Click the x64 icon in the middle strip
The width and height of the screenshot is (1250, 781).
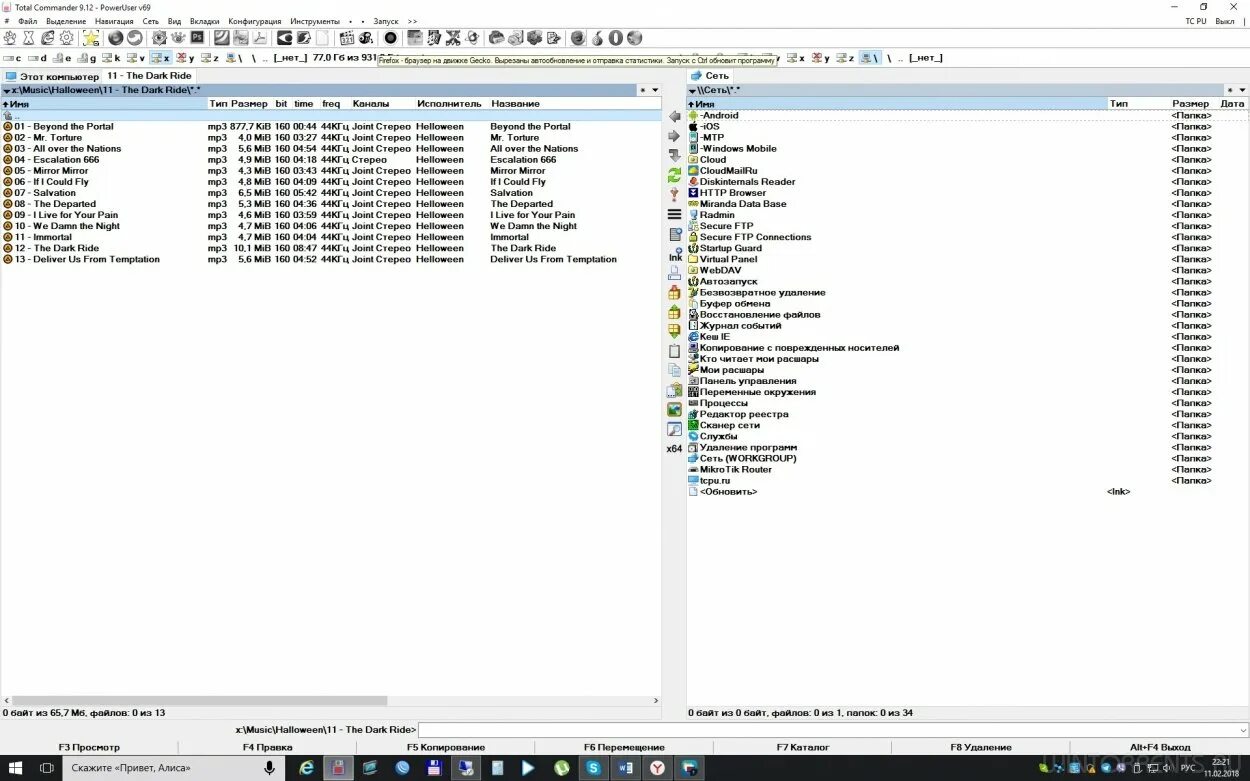pyautogui.click(x=674, y=449)
